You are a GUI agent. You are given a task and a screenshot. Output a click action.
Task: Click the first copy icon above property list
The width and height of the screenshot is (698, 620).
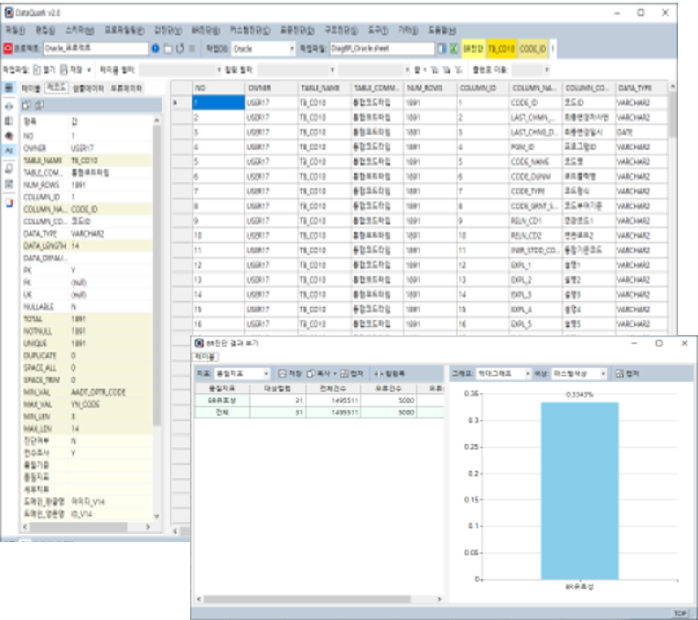click(x=27, y=104)
